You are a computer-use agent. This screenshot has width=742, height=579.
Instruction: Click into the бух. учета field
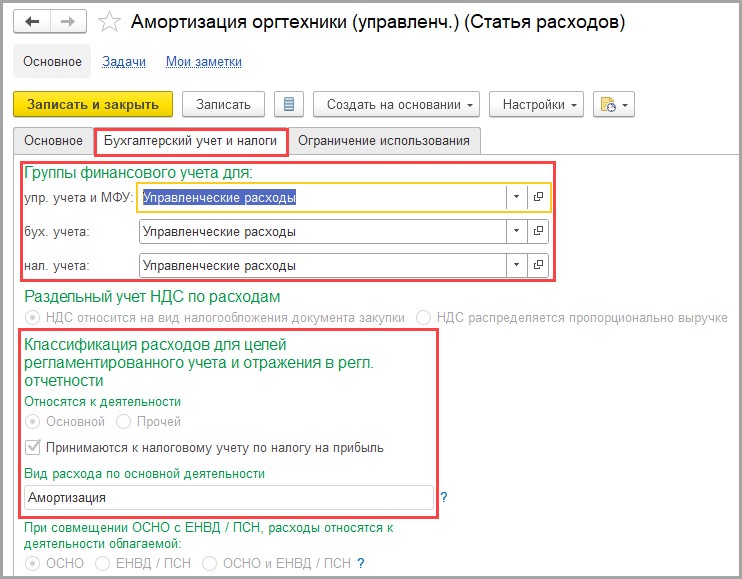[x=323, y=231]
